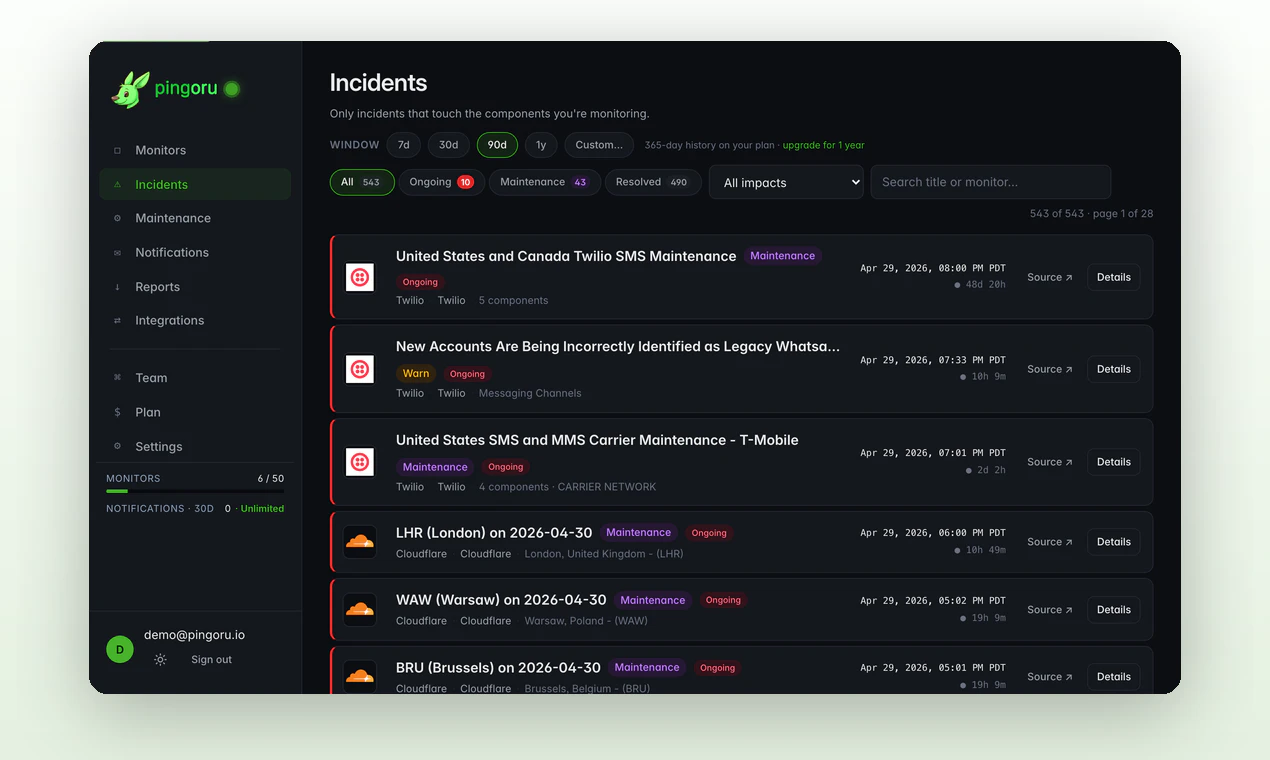
Task: Open the demo@pingoru.io account avatar menu
Action: tap(119, 648)
